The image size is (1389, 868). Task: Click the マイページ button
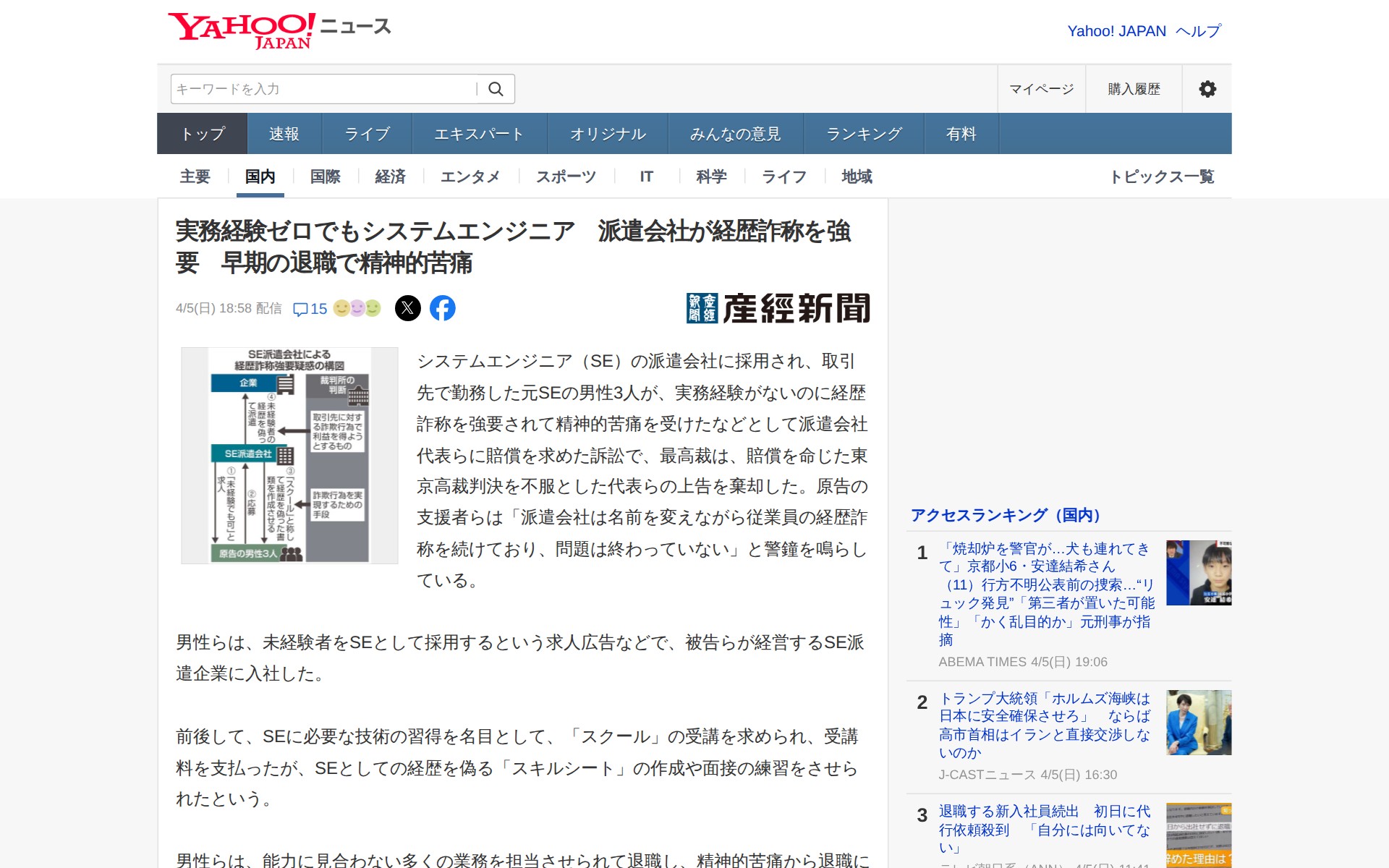pyautogui.click(x=1041, y=89)
